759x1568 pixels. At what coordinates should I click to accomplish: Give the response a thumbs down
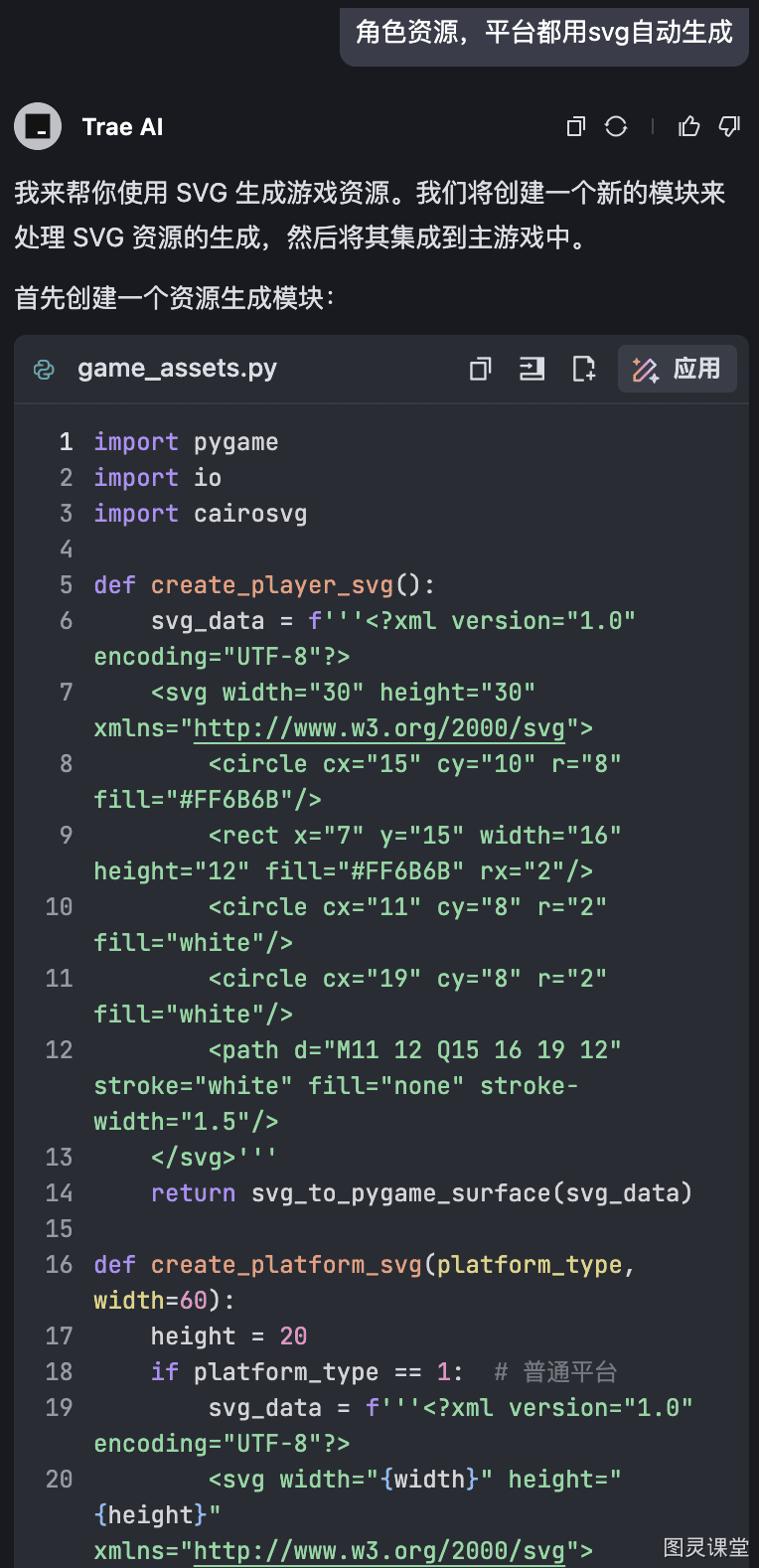[730, 126]
